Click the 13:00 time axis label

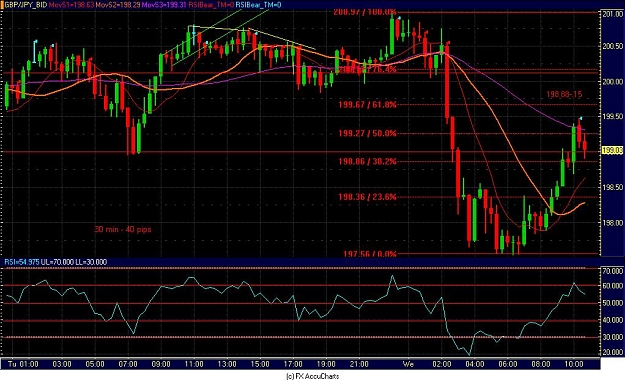coord(227,364)
